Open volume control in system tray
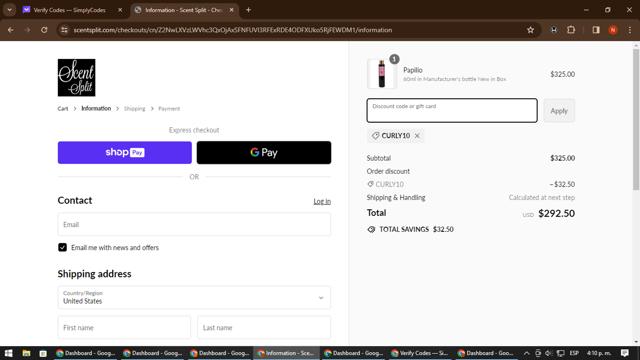Screen dimensions: 640x360 549,353
